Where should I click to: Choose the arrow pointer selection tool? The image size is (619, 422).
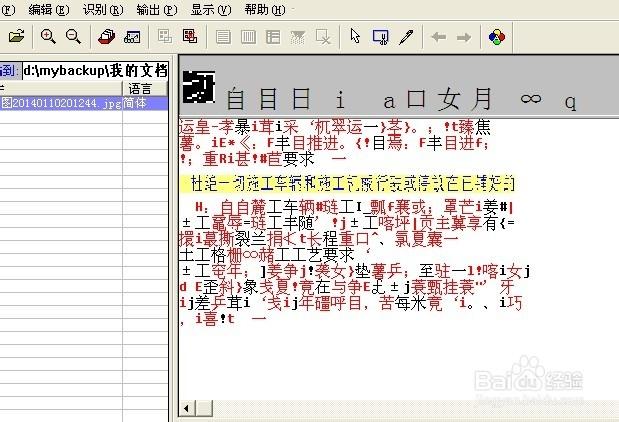(x=355, y=37)
